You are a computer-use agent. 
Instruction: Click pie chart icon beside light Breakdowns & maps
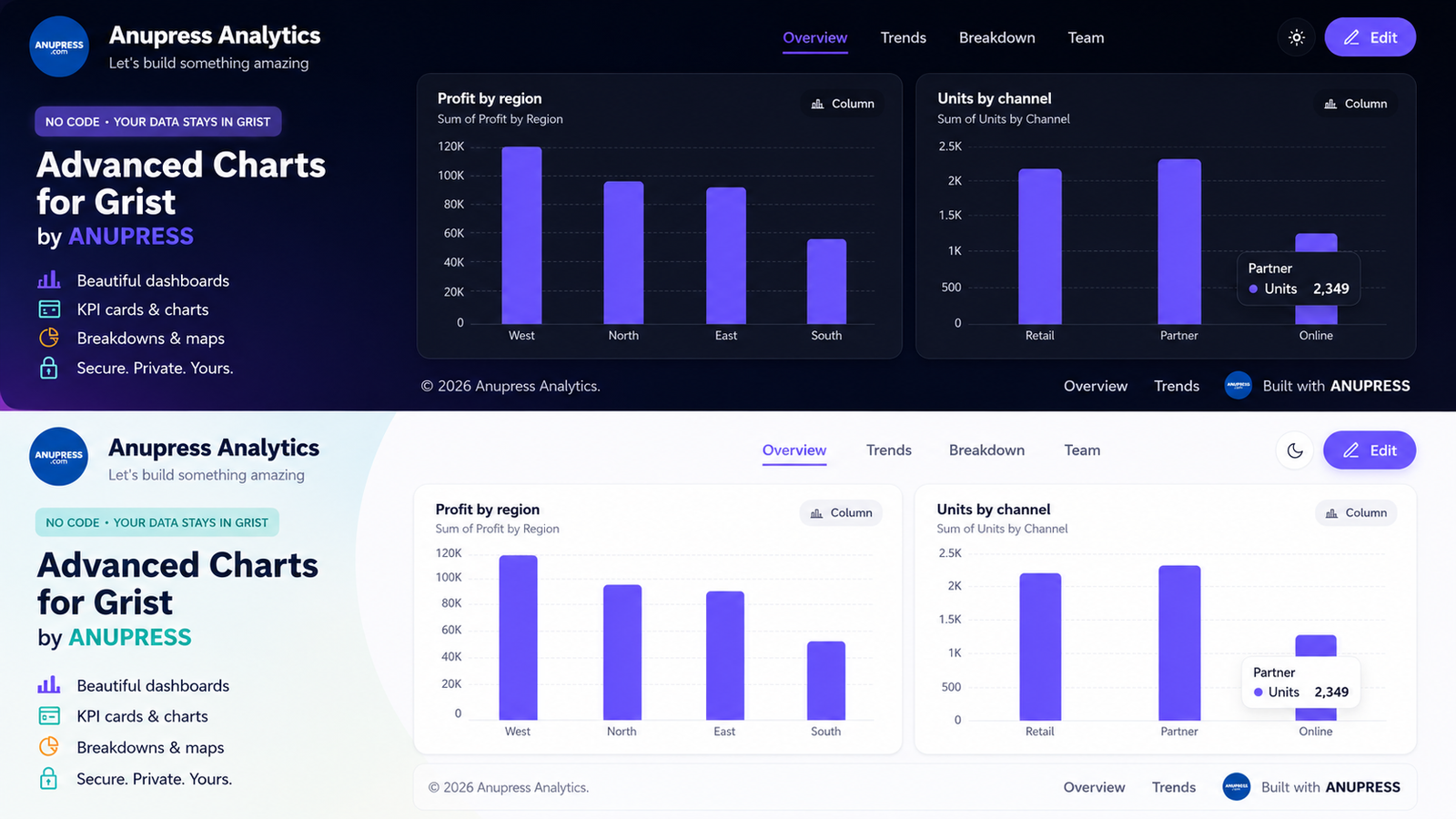(x=49, y=746)
